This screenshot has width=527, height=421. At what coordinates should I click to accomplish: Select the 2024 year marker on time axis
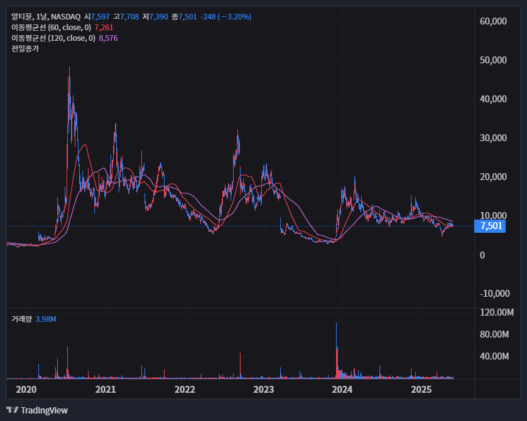pyautogui.click(x=342, y=389)
